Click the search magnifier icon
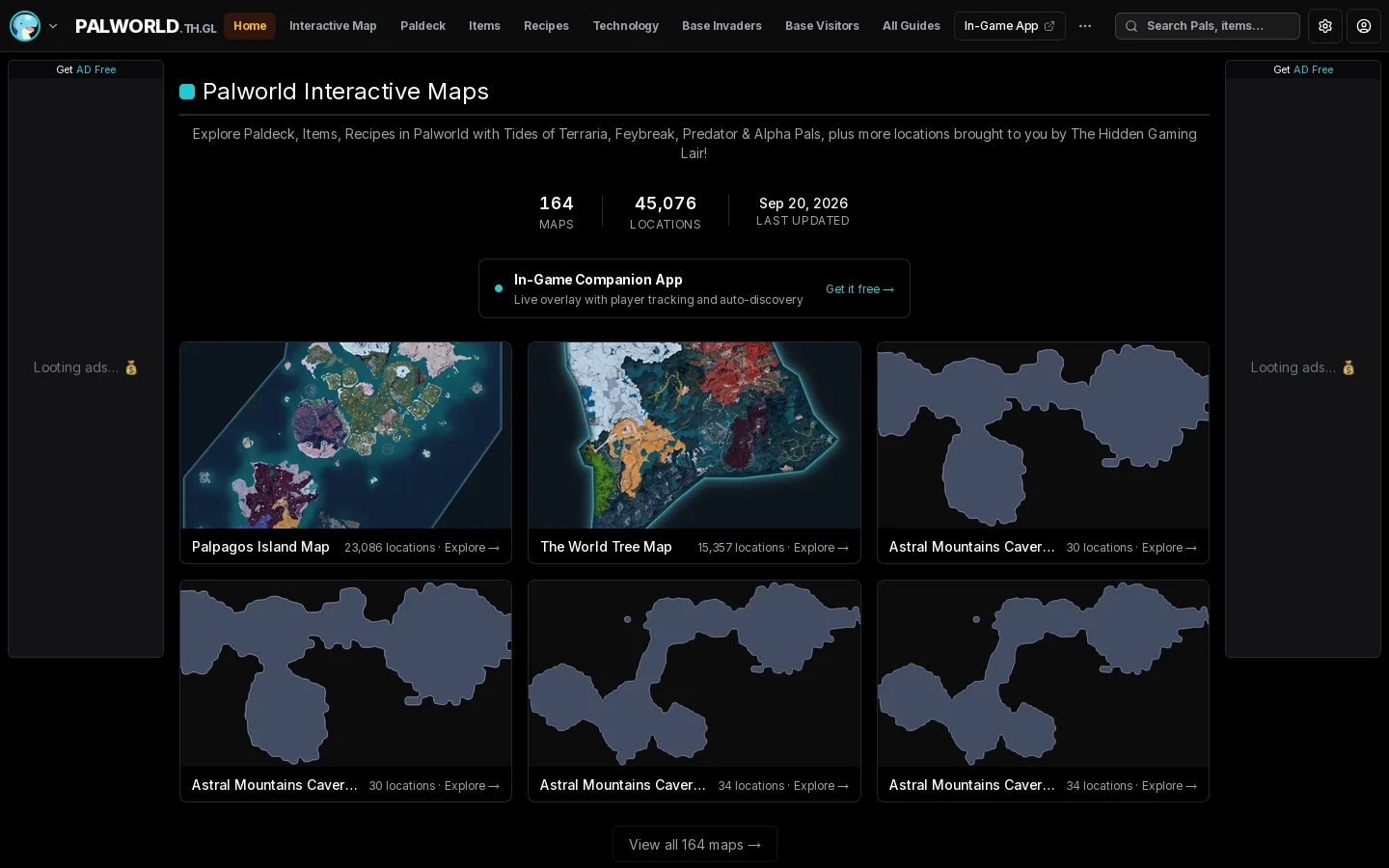The height and width of the screenshot is (868, 1389). (x=1131, y=26)
